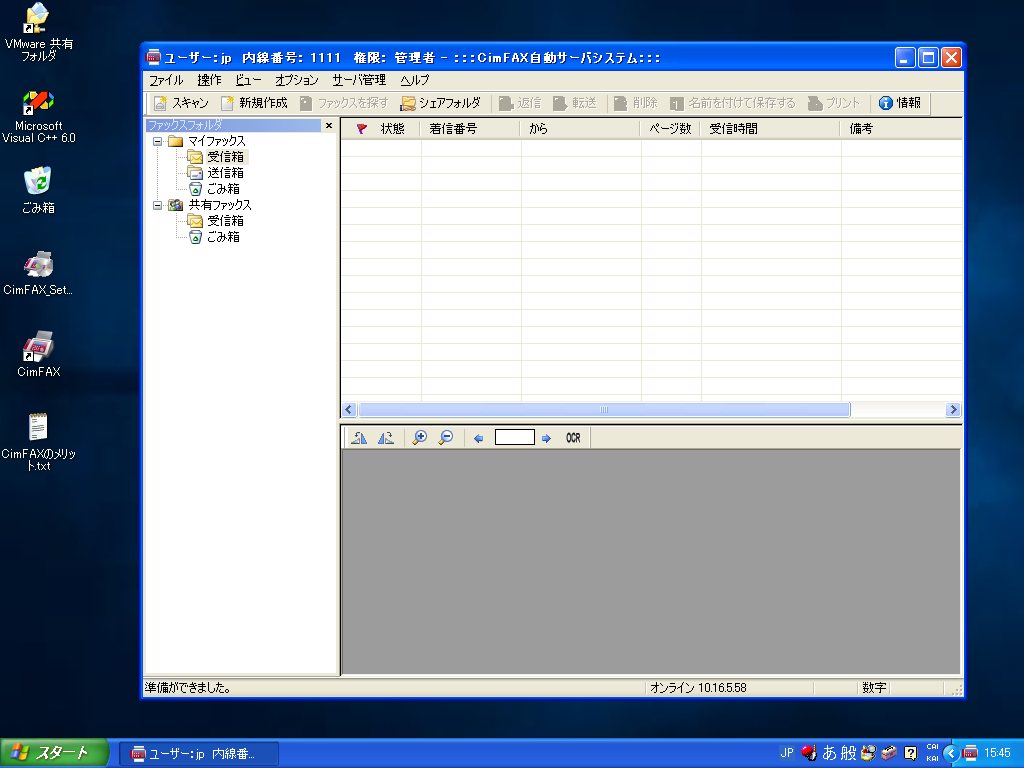Viewport: 1024px width, 768px height.
Task: Sort by the flag column header
Action: tap(362, 129)
